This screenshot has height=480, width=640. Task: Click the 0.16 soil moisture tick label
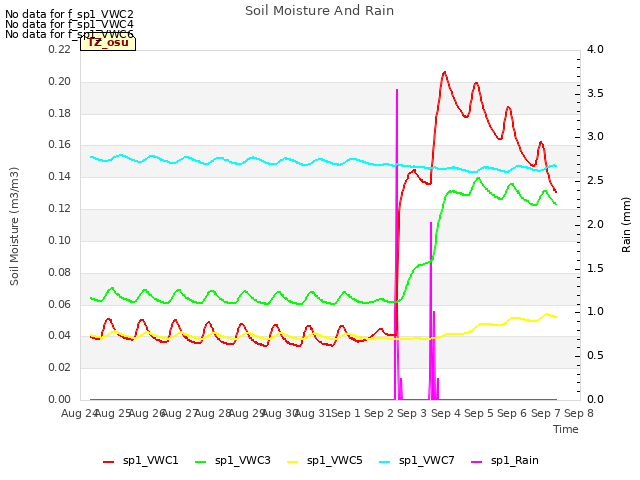click(x=60, y=144)
